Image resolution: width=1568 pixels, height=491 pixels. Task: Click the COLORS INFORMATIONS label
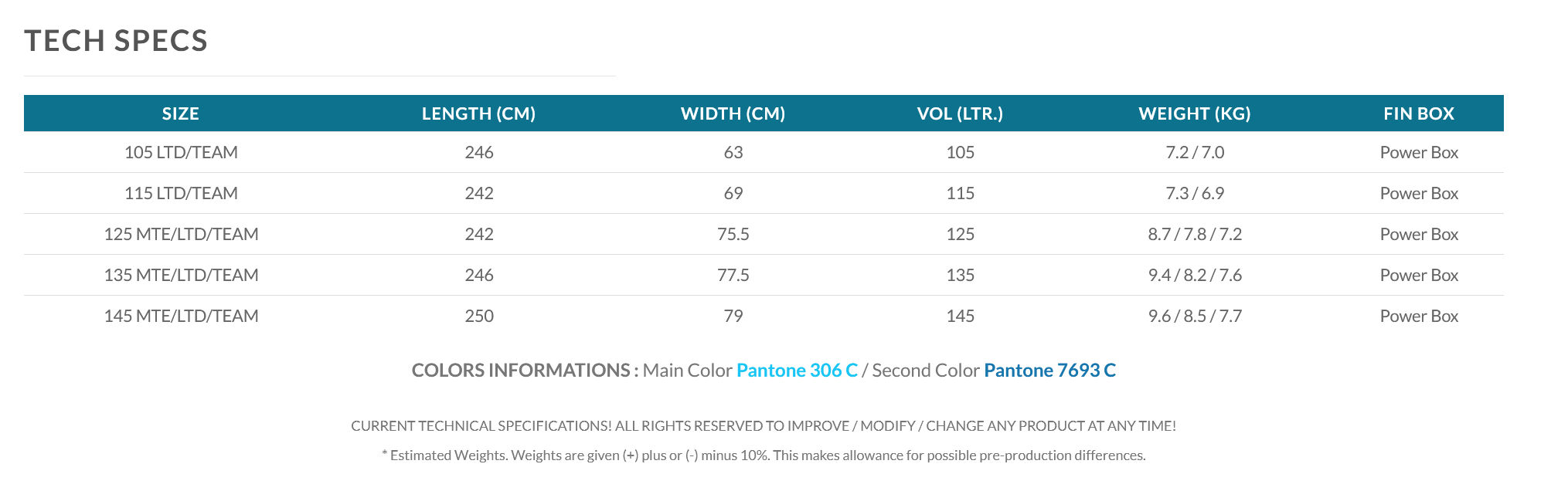coord(525,371)
